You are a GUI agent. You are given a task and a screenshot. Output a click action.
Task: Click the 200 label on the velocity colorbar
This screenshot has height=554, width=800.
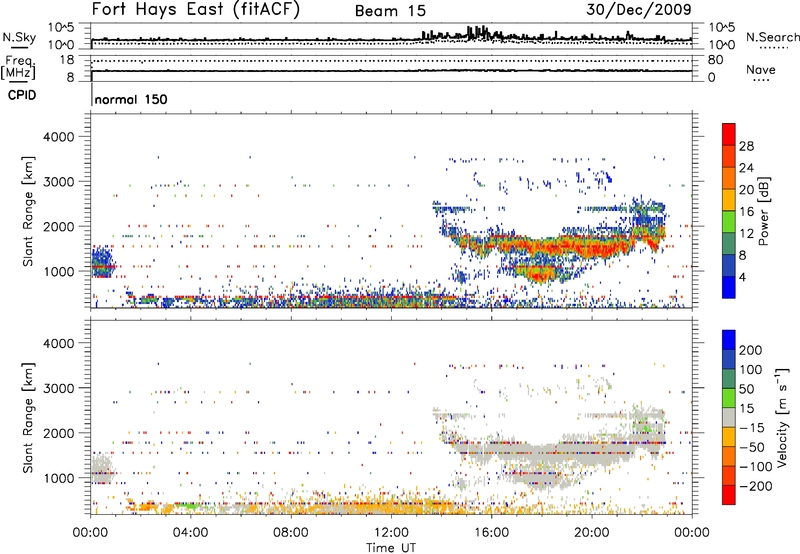751,350
